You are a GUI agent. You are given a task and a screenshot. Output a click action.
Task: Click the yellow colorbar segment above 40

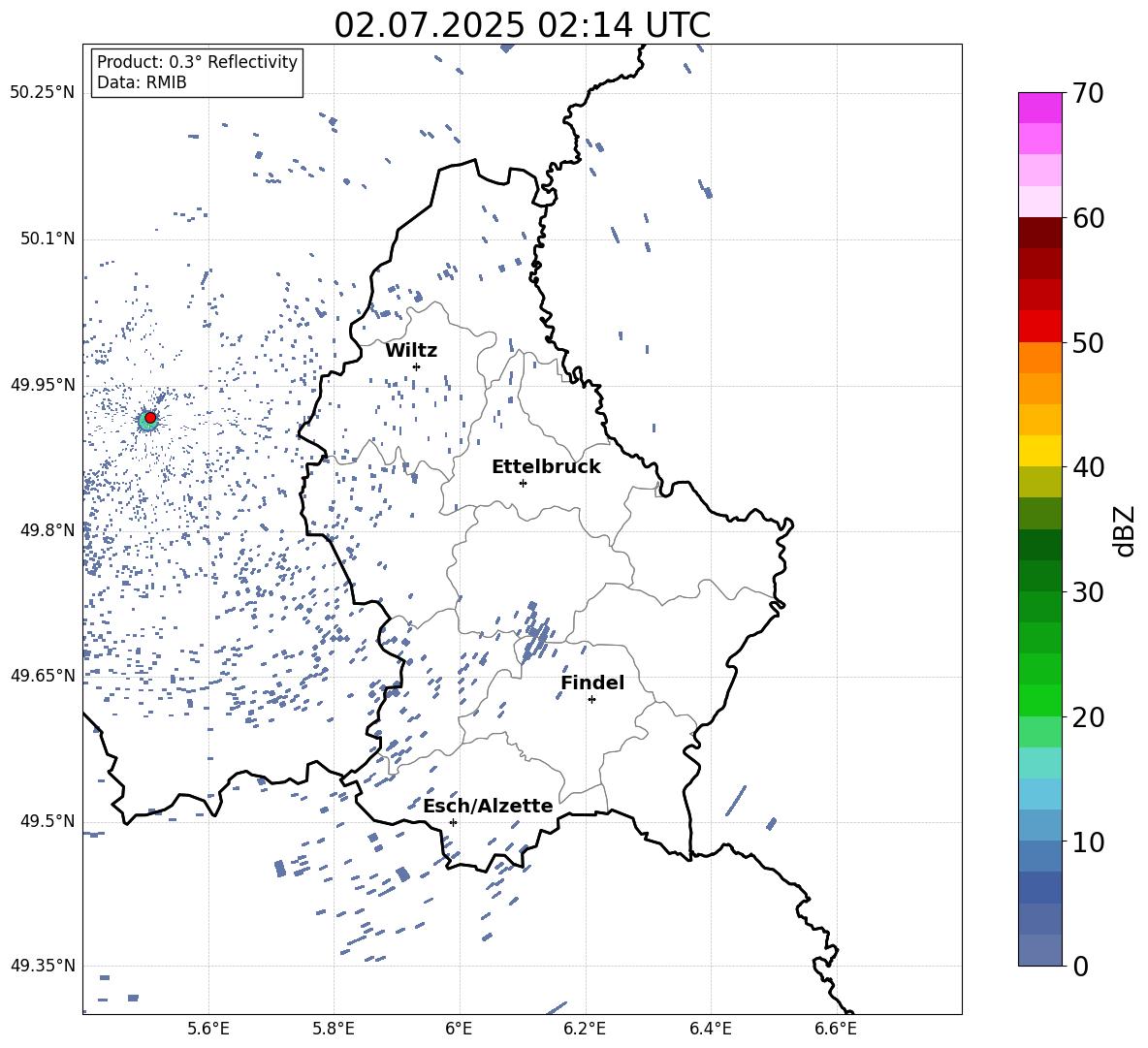tap(1039, 451)
